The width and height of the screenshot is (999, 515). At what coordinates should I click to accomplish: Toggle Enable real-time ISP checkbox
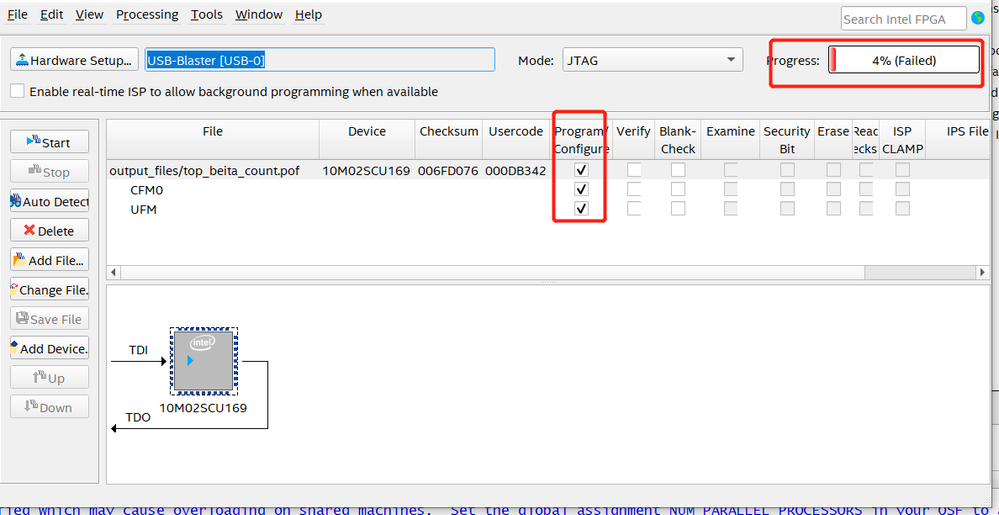(19, 91)
